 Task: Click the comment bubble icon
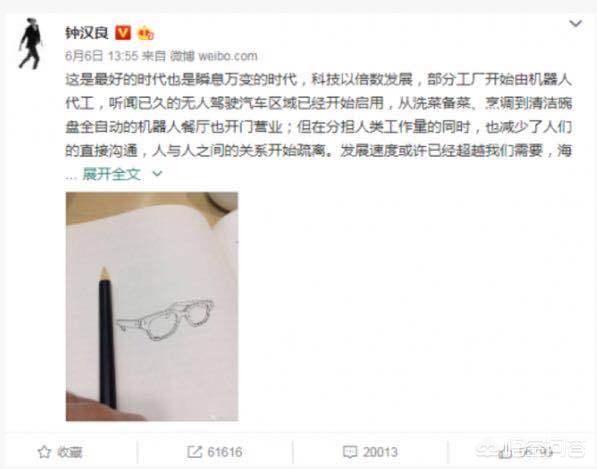click(350, 452)
